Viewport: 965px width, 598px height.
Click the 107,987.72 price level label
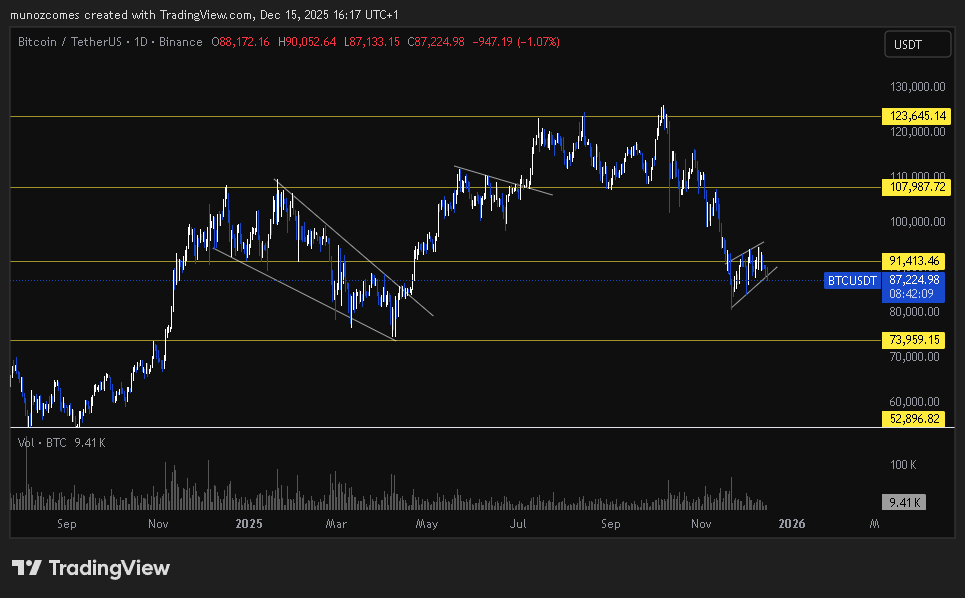pyautogui.click(x=916, y=187)
